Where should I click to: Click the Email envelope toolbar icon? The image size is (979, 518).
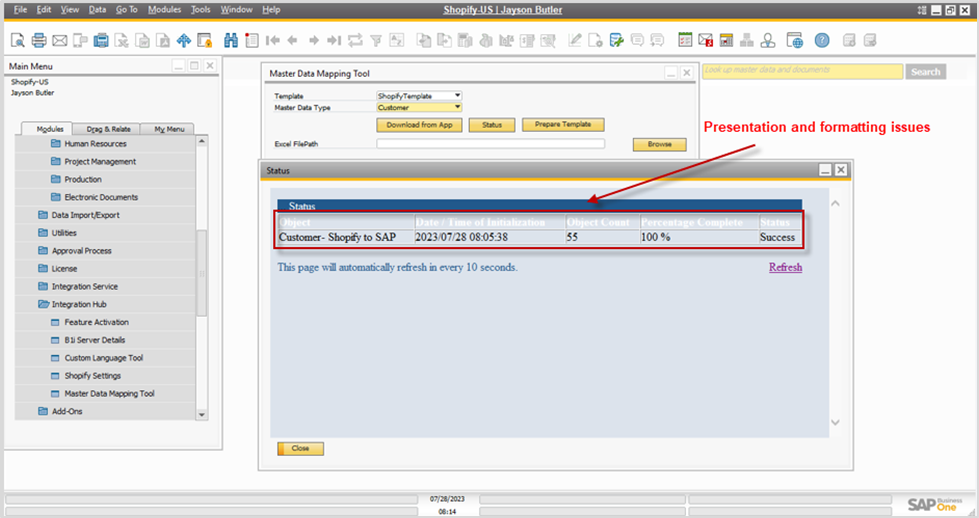click(59, 41)
